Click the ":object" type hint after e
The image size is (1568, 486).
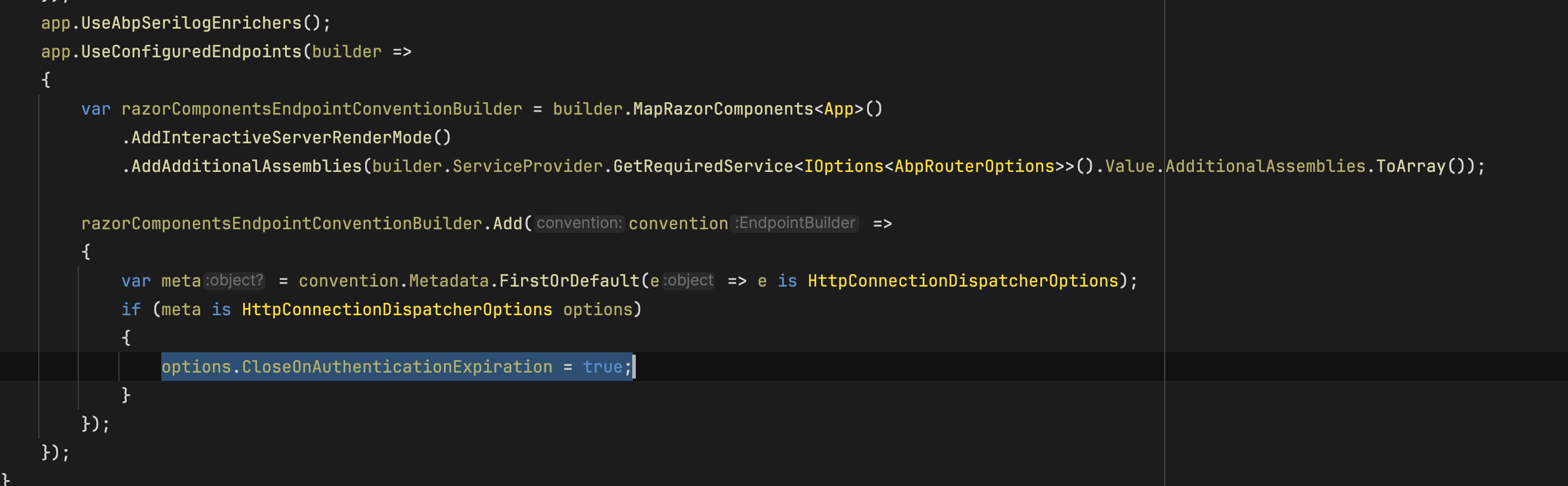pyautogui.click(x=688, y=281)
